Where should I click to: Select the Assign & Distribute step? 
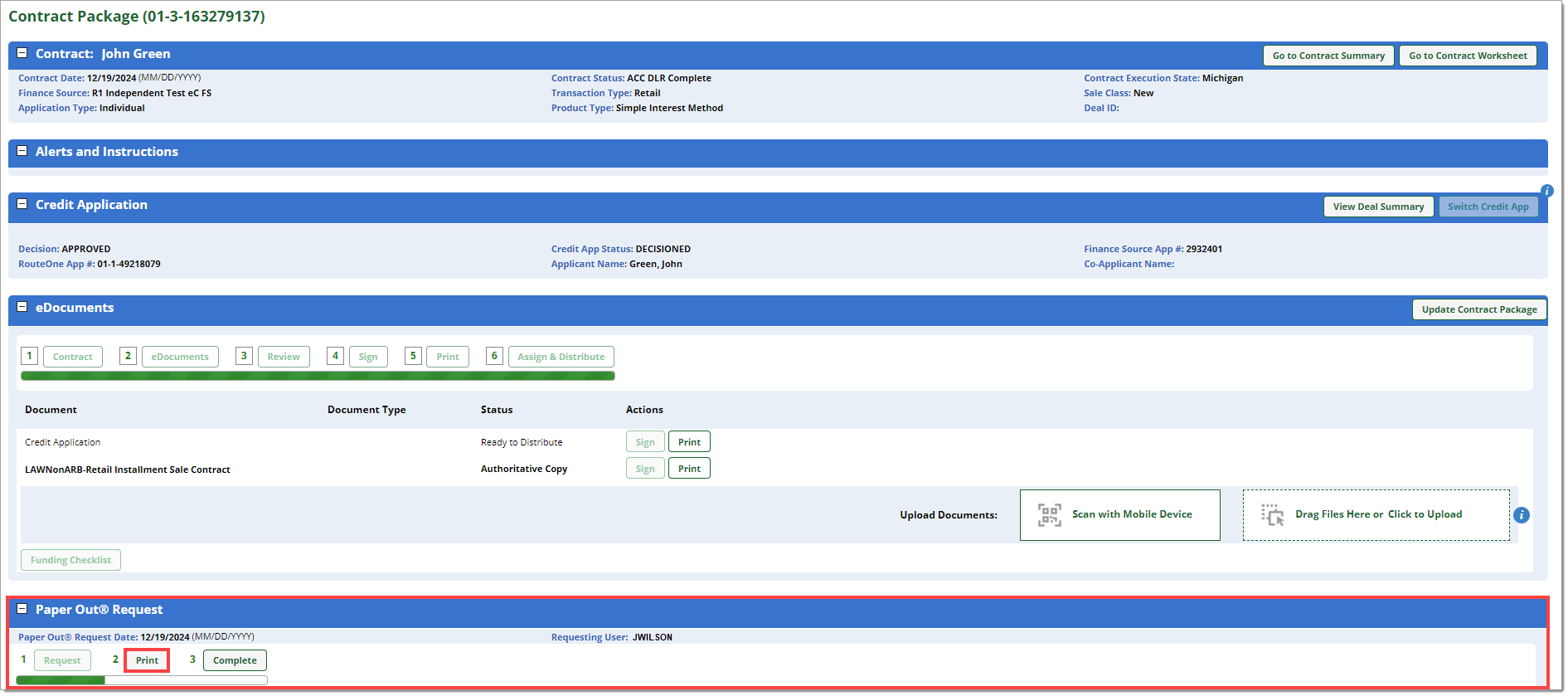[x=561, y=357]
